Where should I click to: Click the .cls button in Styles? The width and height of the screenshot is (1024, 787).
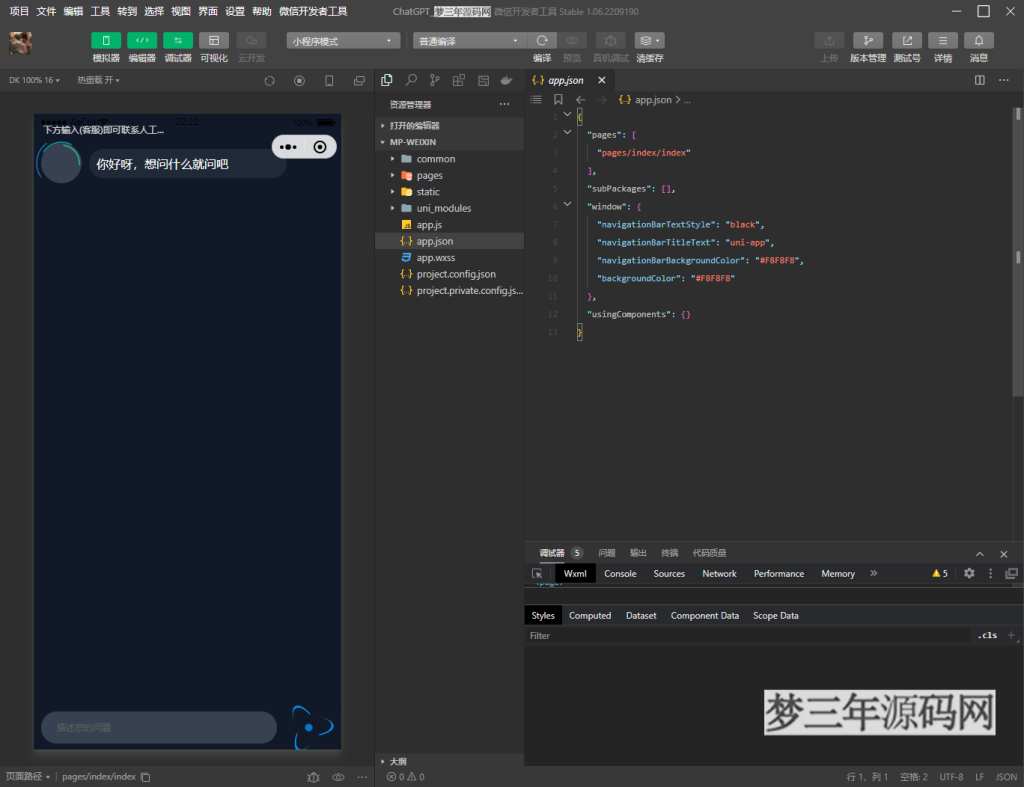(987, 635)
